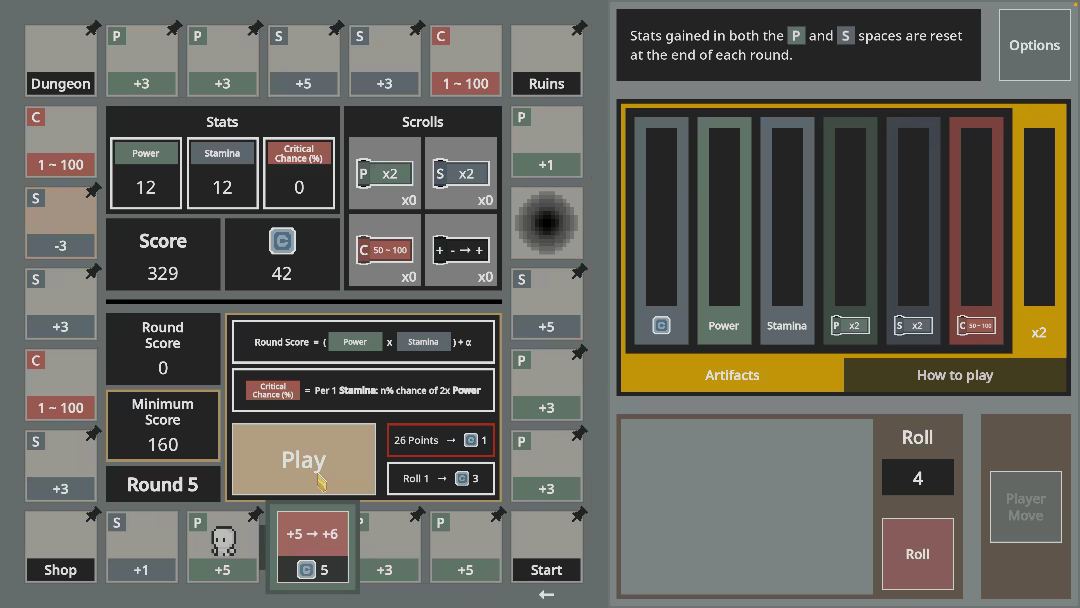1080x608 pixels.
Task: Click the P x2 power scroll
Action: (384, 174)
